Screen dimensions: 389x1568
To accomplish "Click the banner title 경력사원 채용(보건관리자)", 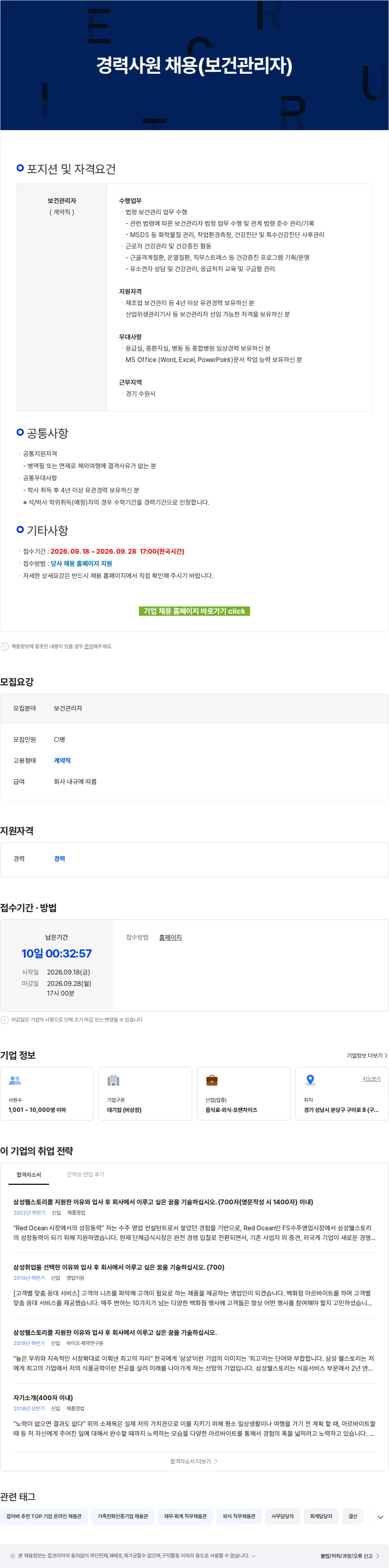I will click(x=194, y=65).
